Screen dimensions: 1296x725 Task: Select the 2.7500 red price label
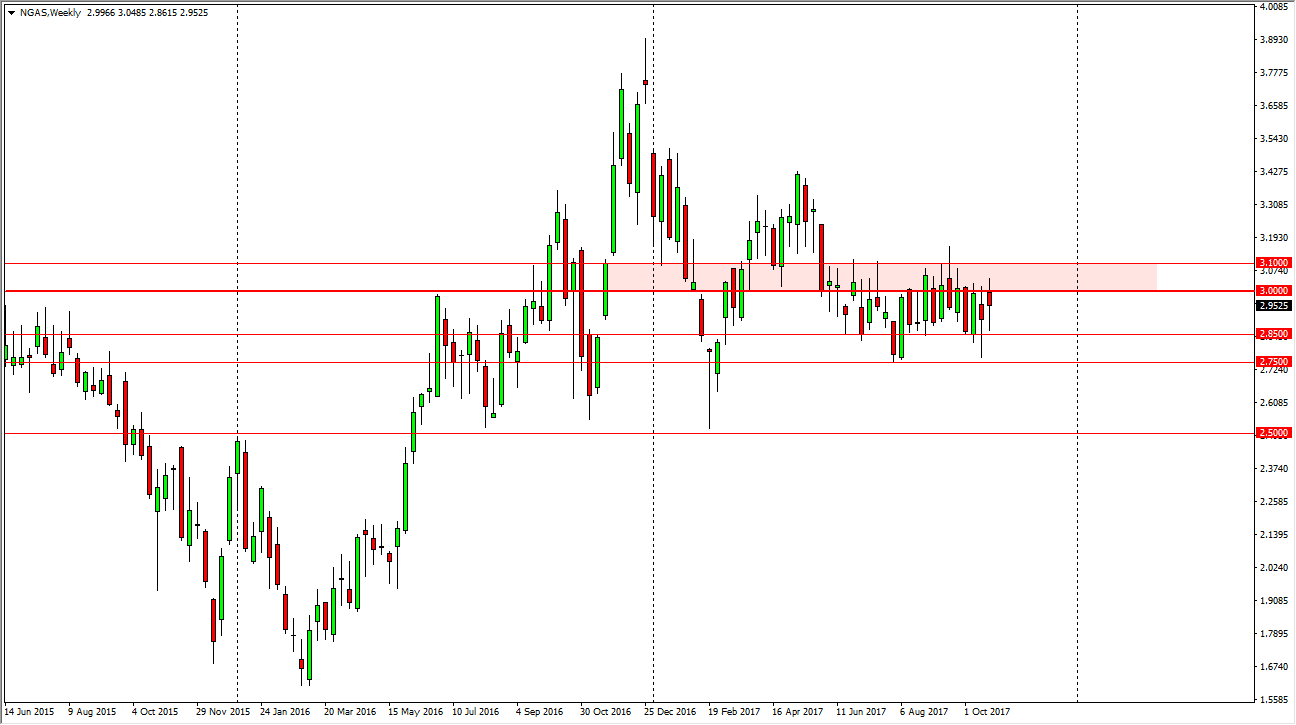click(x=1275, y=362)
